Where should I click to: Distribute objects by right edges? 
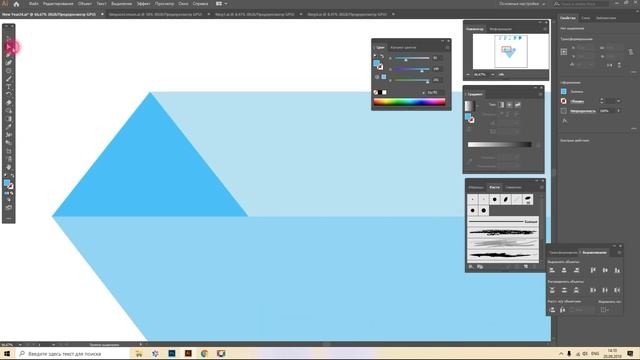[x=617, y=290]
